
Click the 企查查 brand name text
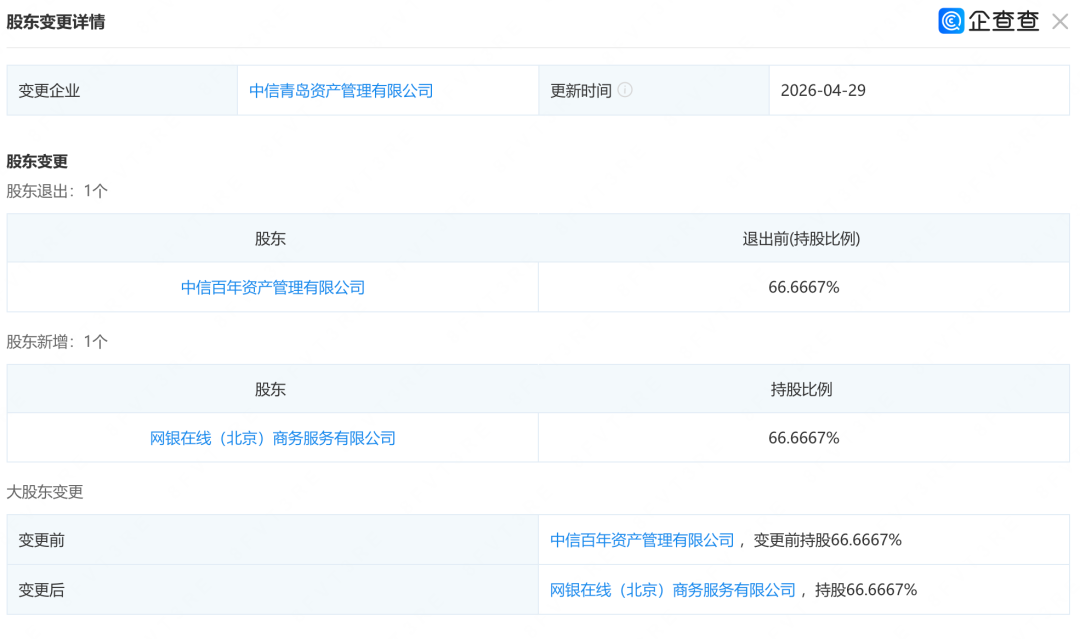(1004, 21)
